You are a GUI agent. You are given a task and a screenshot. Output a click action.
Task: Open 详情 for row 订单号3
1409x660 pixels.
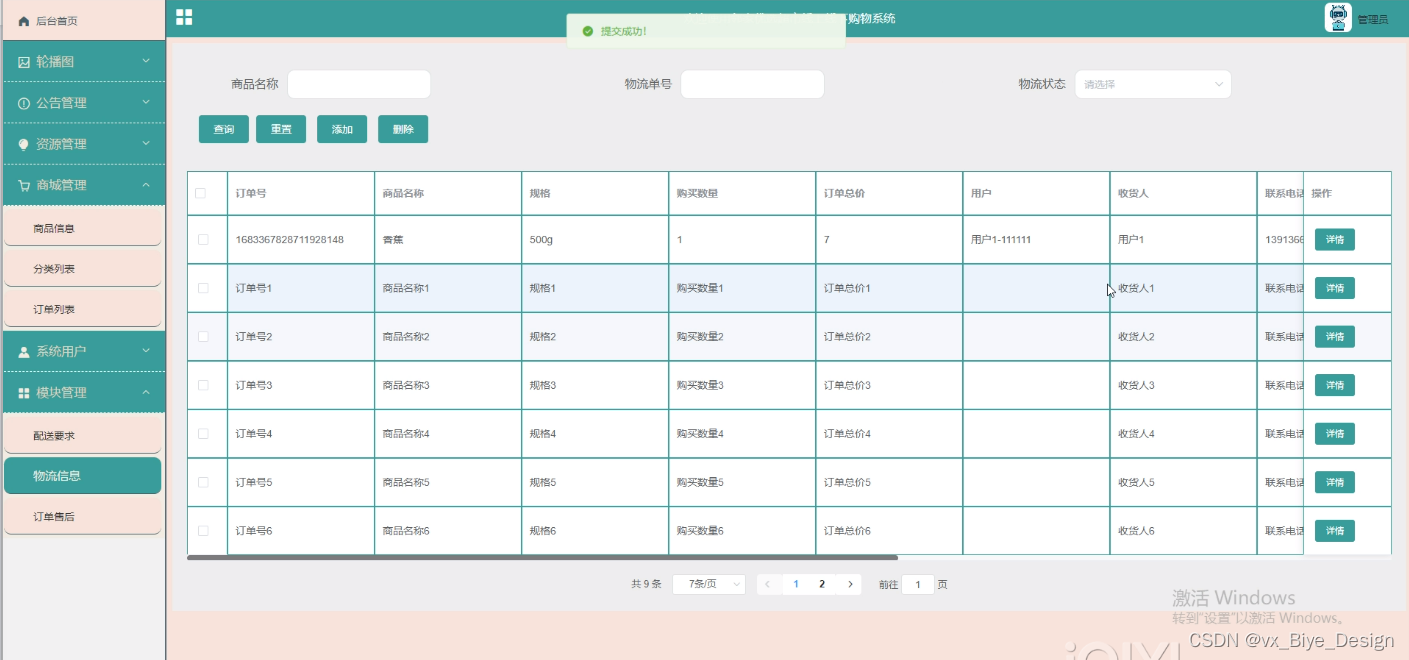click(x=1335, y=385)
